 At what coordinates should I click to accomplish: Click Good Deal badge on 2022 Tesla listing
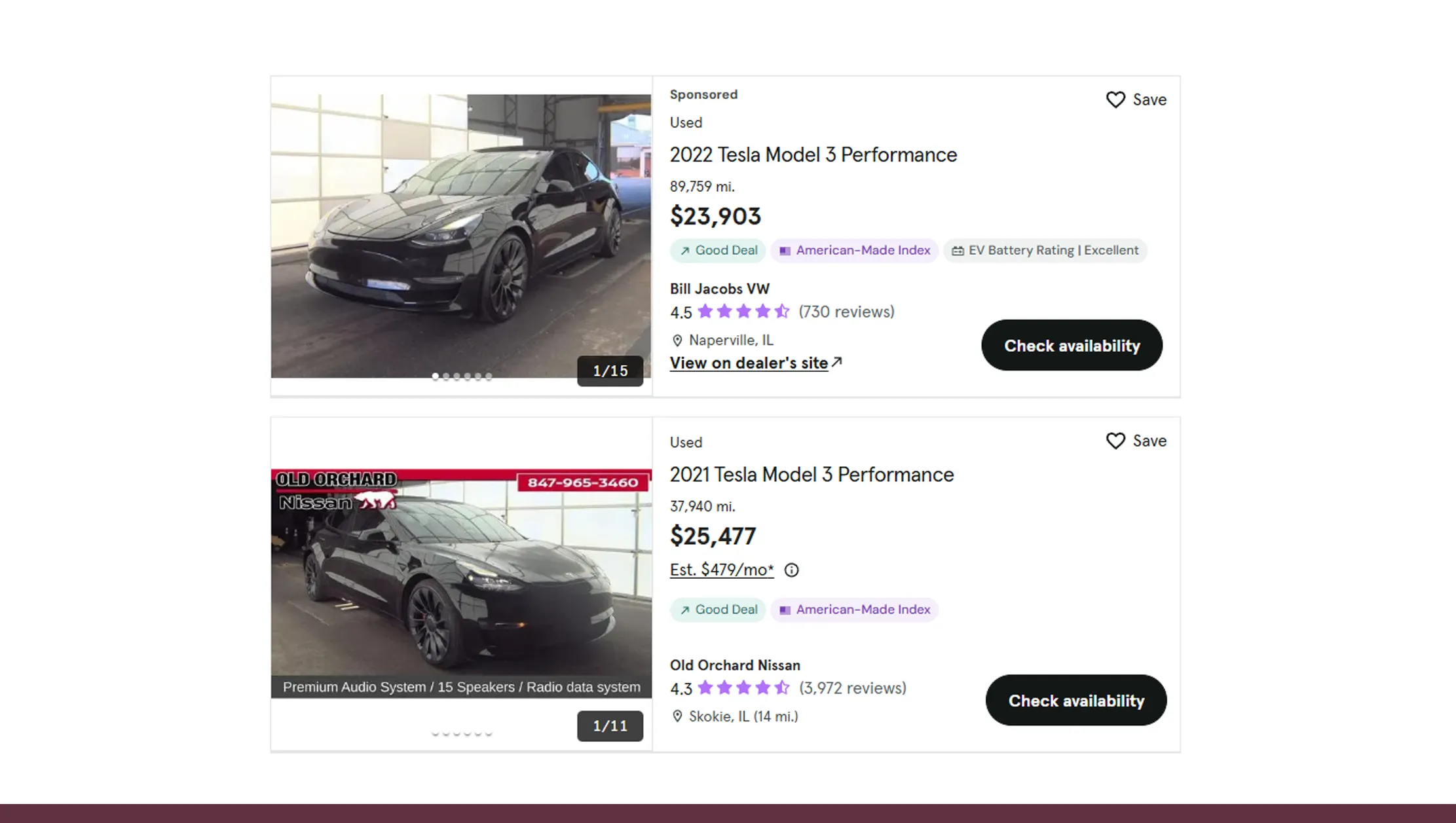click(718, 251)
